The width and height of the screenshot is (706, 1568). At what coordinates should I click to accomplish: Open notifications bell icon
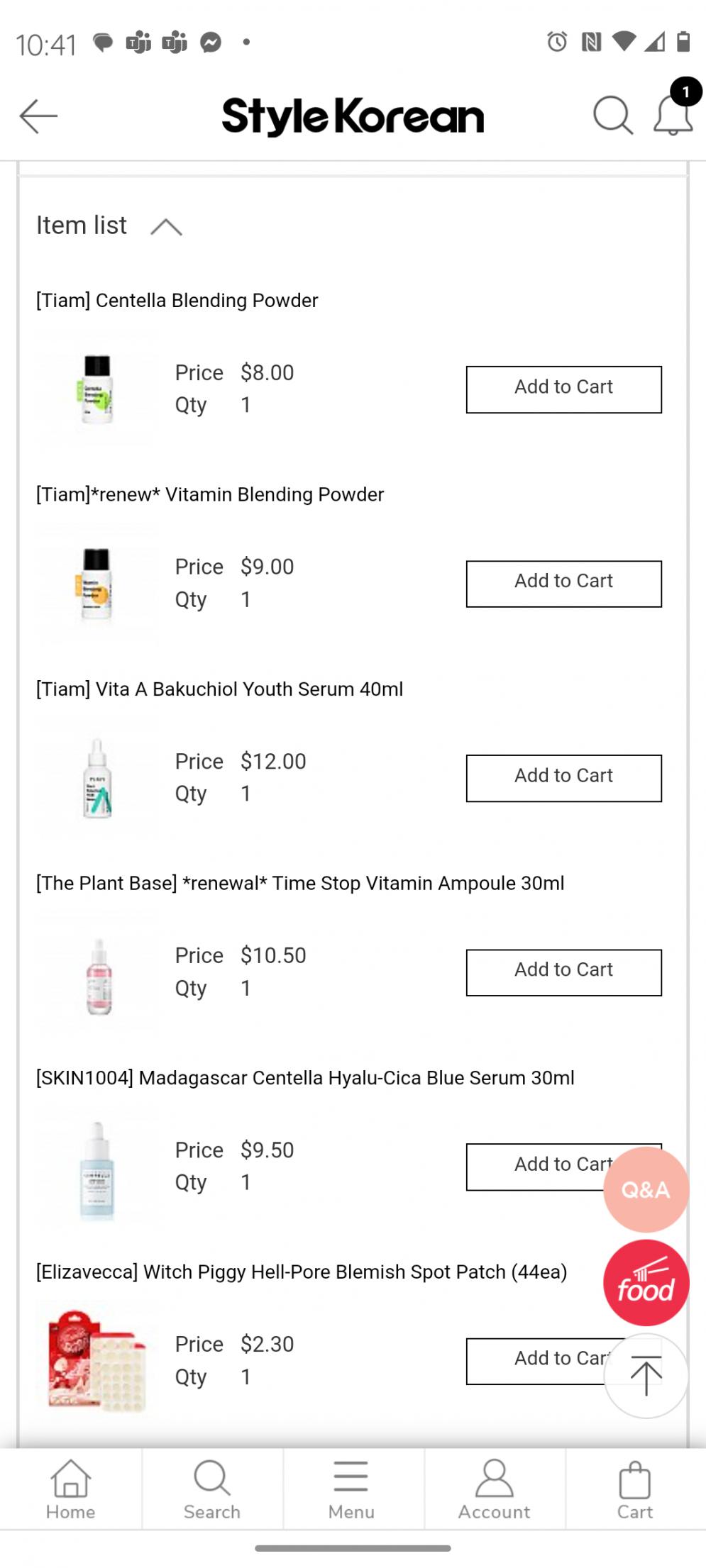click(673, 115)
